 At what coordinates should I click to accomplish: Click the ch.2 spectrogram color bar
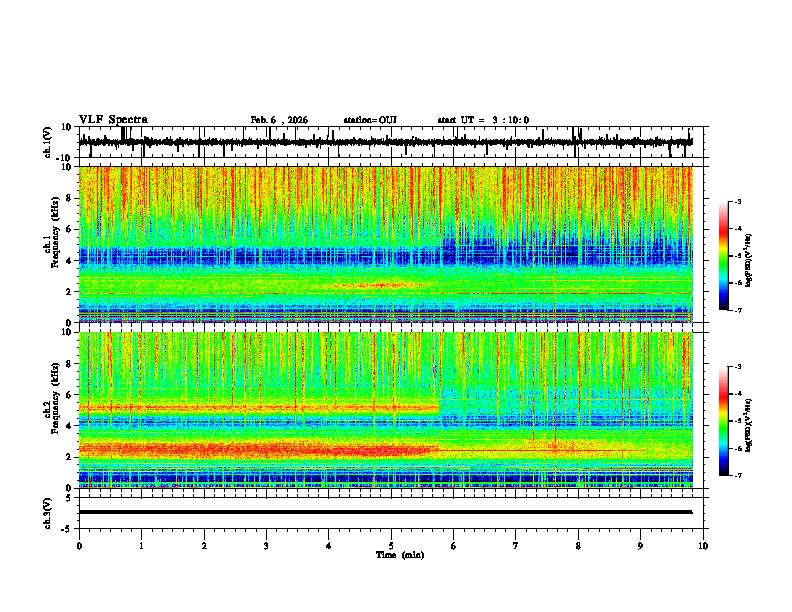[x=724, y=421]
